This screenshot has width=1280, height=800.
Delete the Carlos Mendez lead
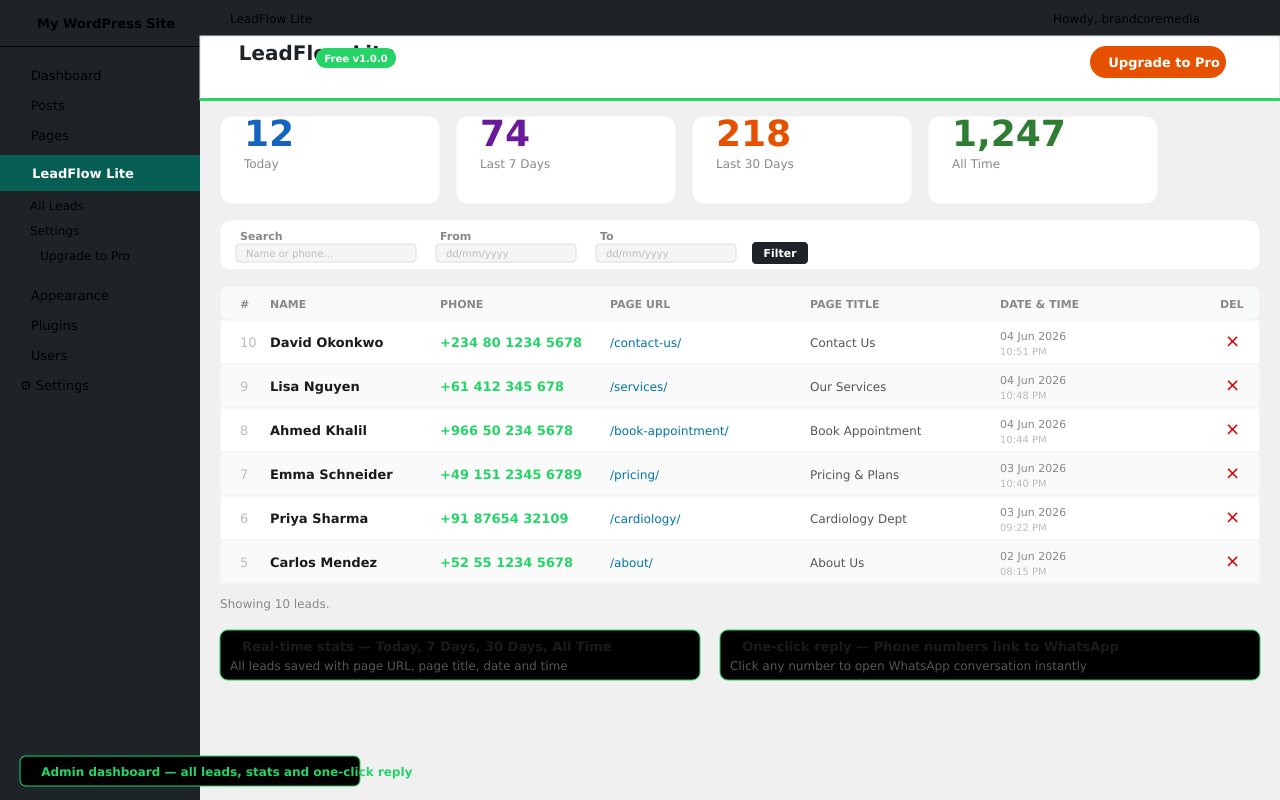point(1232,562)
